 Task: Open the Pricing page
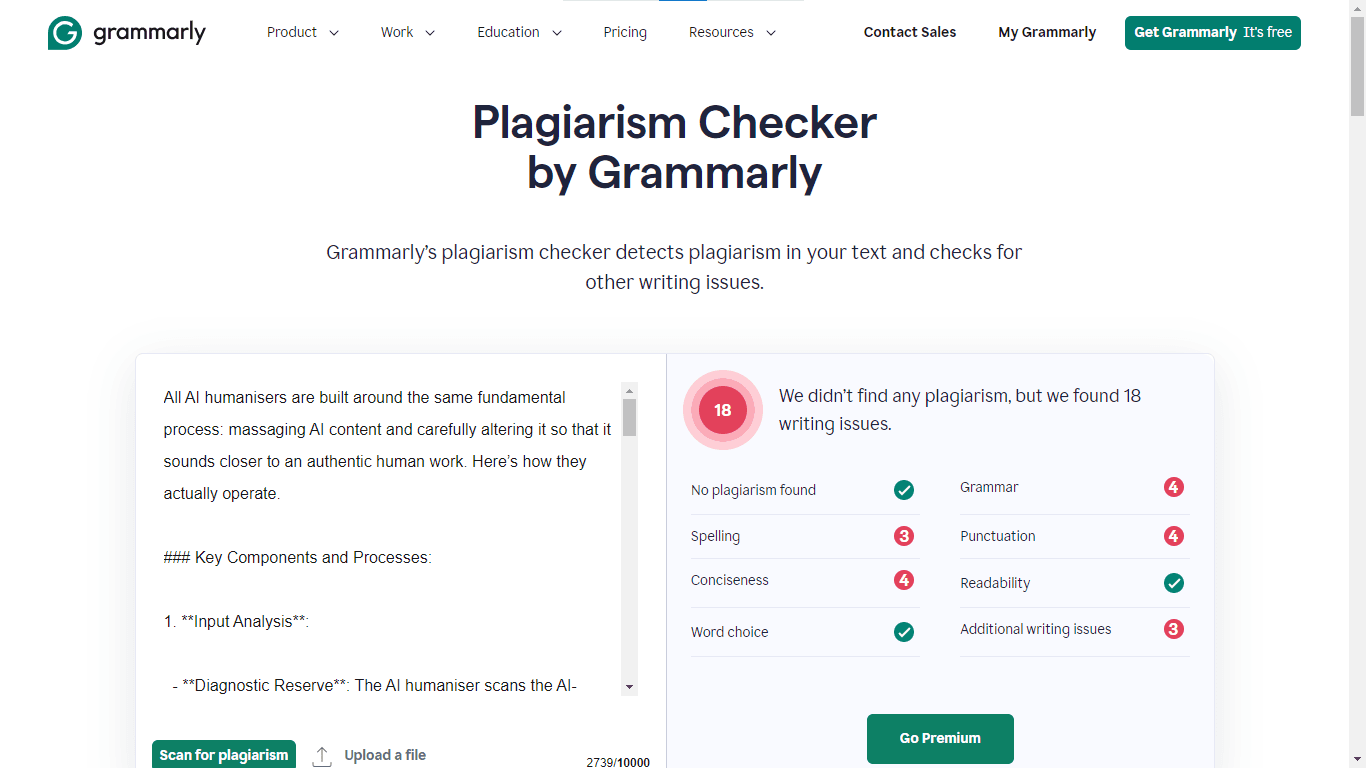pos(625,32)
